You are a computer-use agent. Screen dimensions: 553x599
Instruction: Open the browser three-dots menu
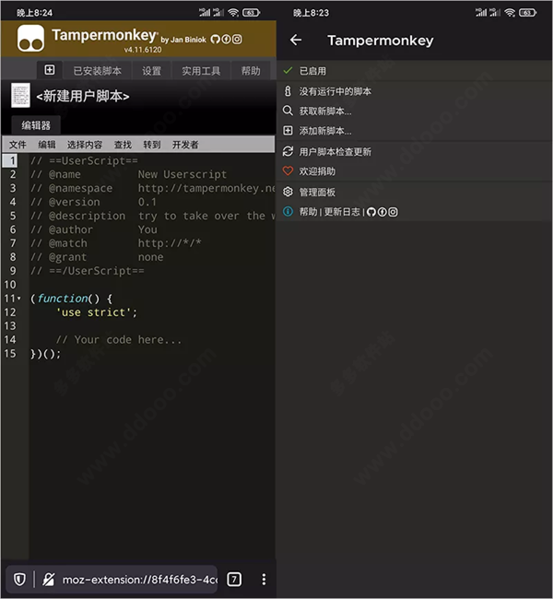point(264,579)
